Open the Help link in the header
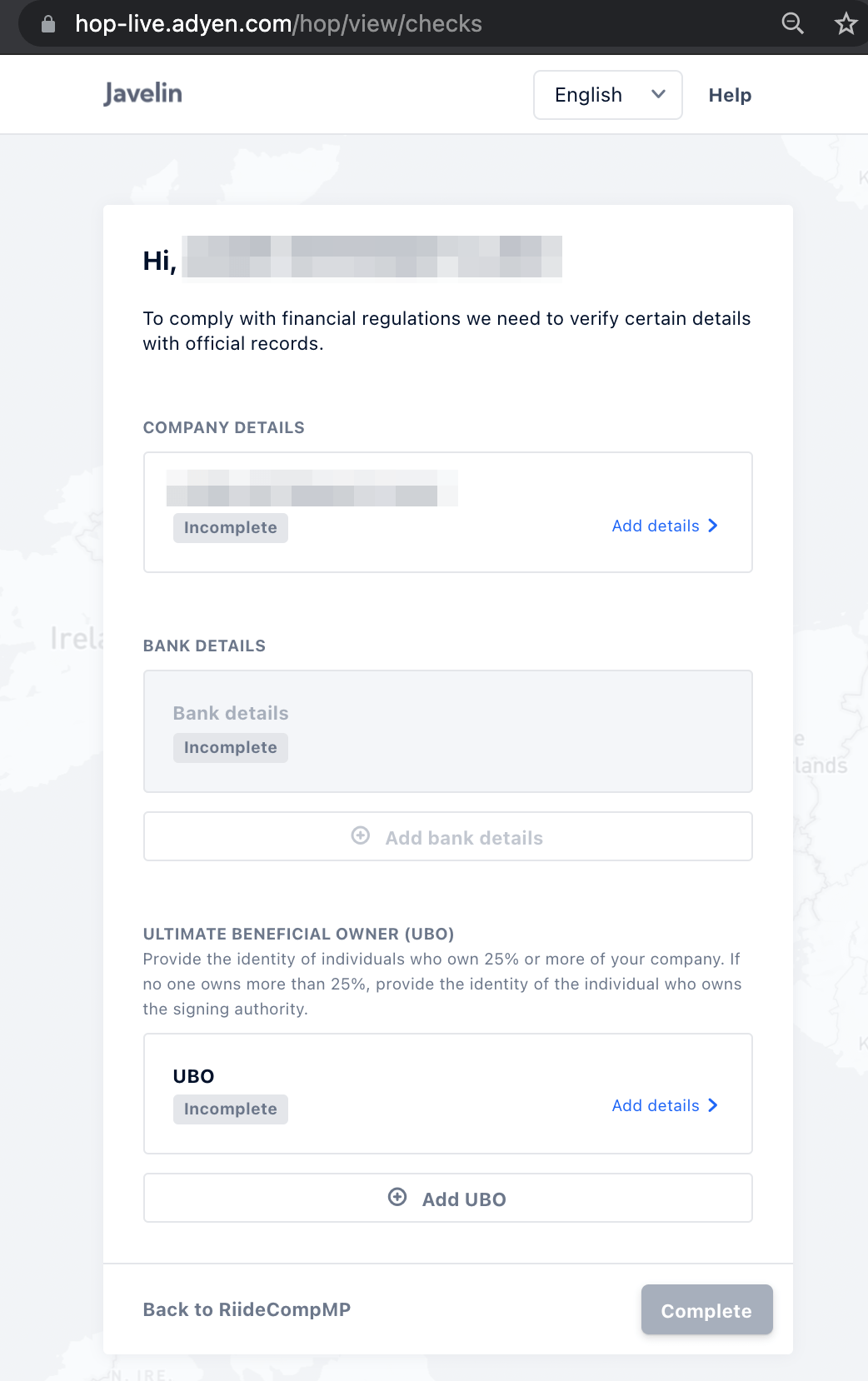Image resolution: width=868 pixels, height=1381 pixels. [x=730, y=95]
